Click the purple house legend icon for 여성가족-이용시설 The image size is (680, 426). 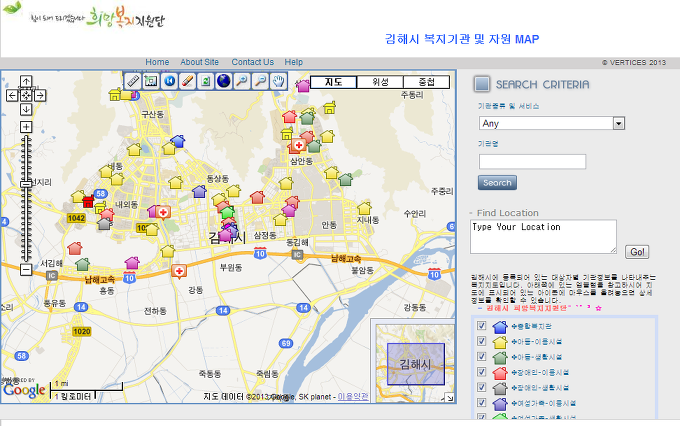[500, 403]
